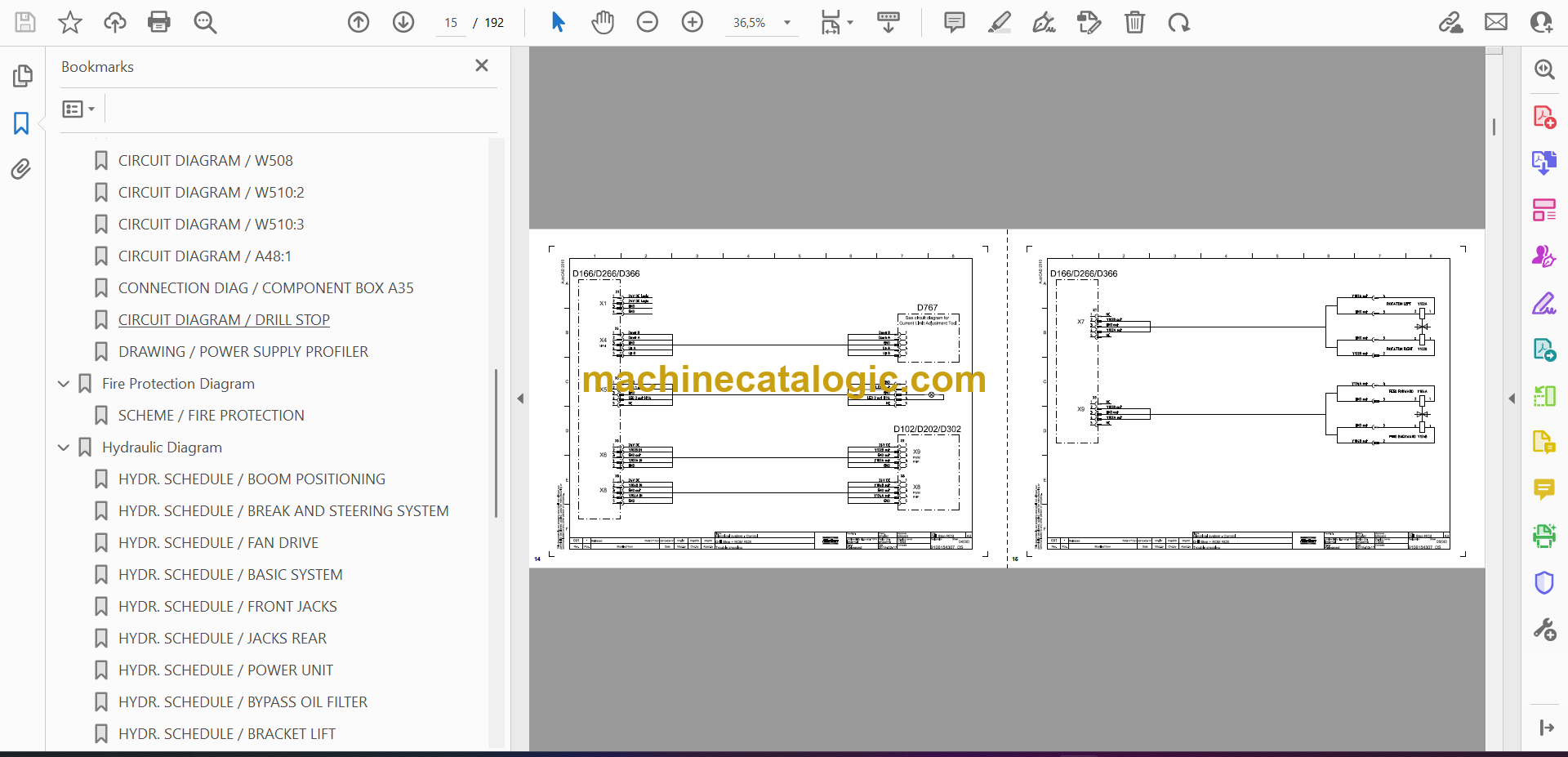This screenshot has width=1568, height=757.
Task: Open the More Tools wrench icon
Action: coord(1543,629)
